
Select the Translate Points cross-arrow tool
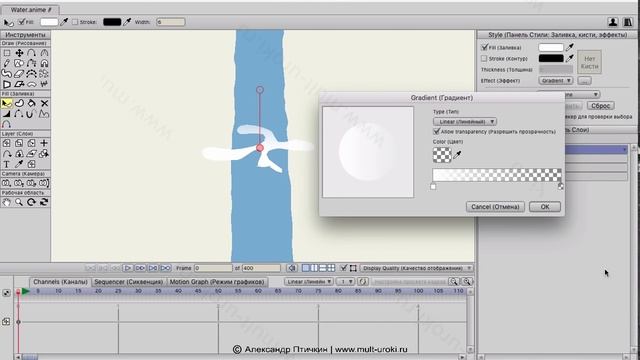(19, 53)
